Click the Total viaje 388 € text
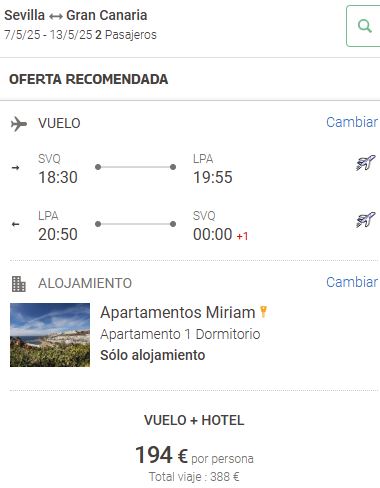Viewport: 380px width, 488px height. coord(194,477)
